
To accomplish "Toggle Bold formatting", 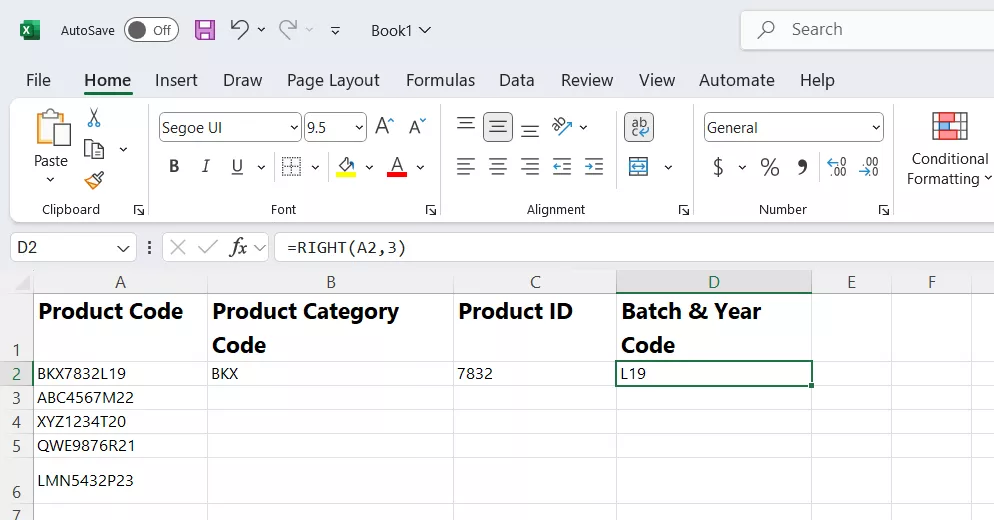I will point(174,167).
